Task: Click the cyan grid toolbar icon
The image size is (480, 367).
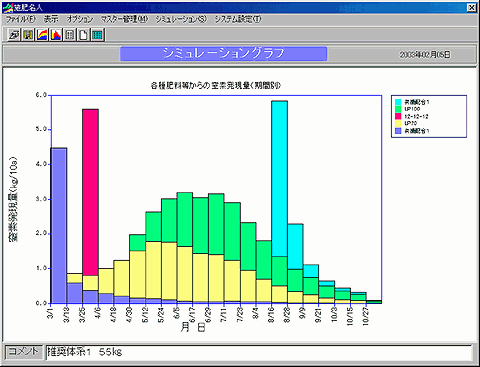Action: pos(97,35)
